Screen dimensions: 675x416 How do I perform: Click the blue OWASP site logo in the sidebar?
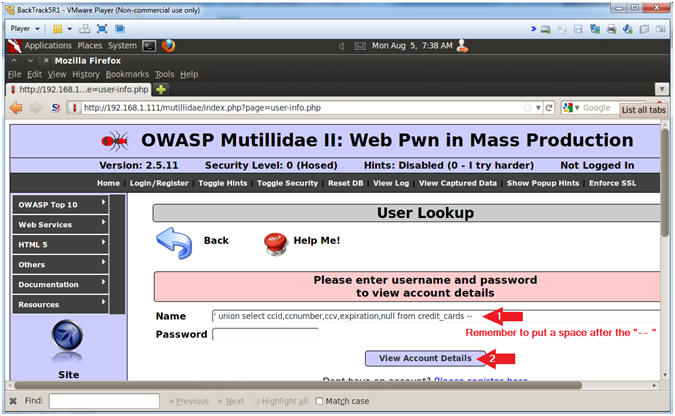click(67, 335)
